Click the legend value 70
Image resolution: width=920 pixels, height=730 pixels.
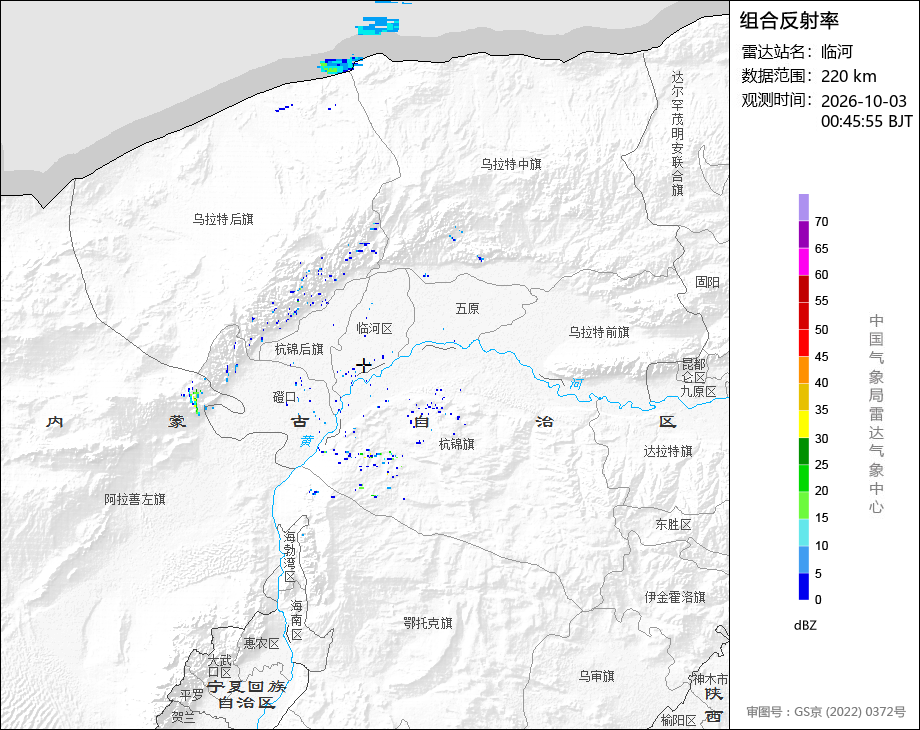(x=821, y=222)
